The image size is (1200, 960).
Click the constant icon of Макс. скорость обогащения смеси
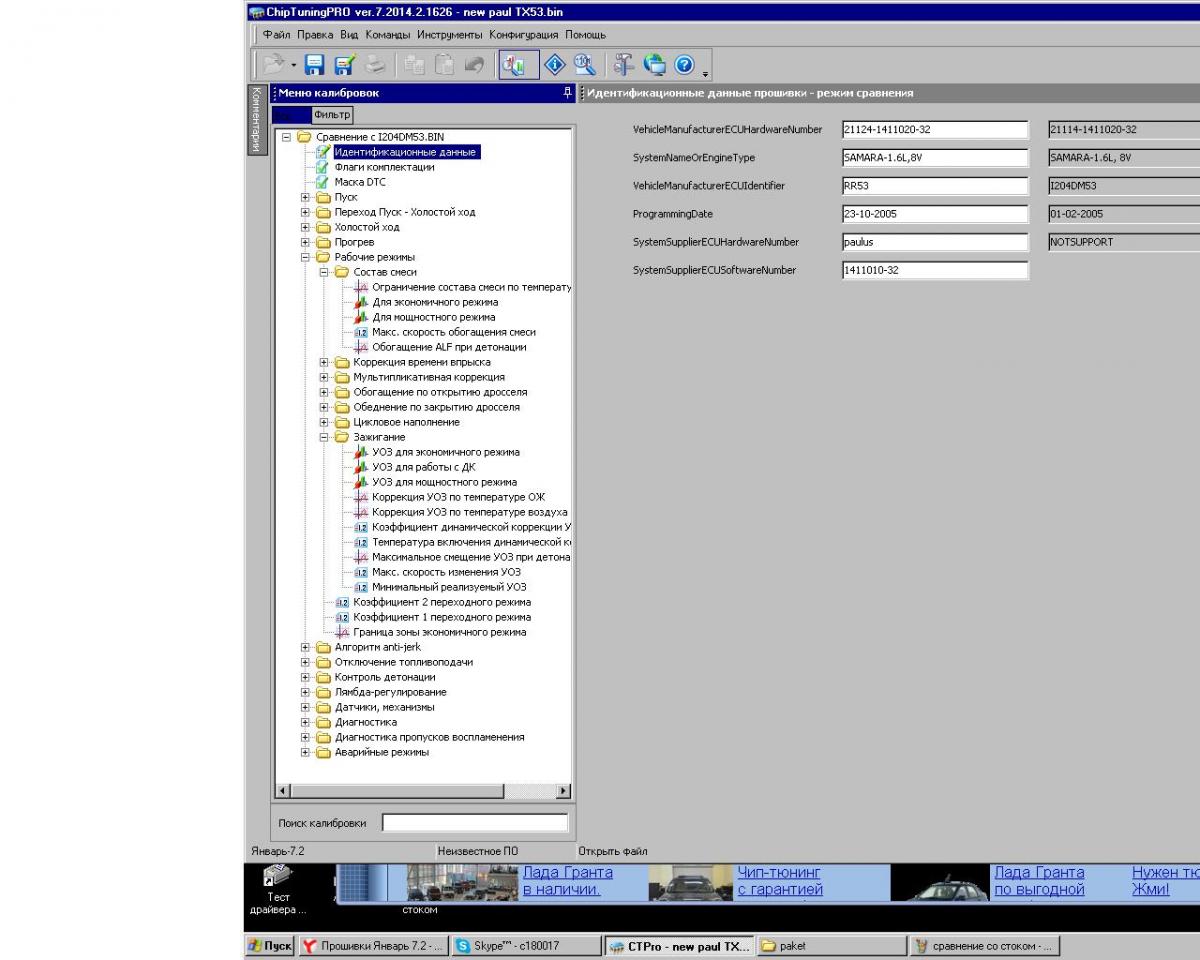pos(362,332)
